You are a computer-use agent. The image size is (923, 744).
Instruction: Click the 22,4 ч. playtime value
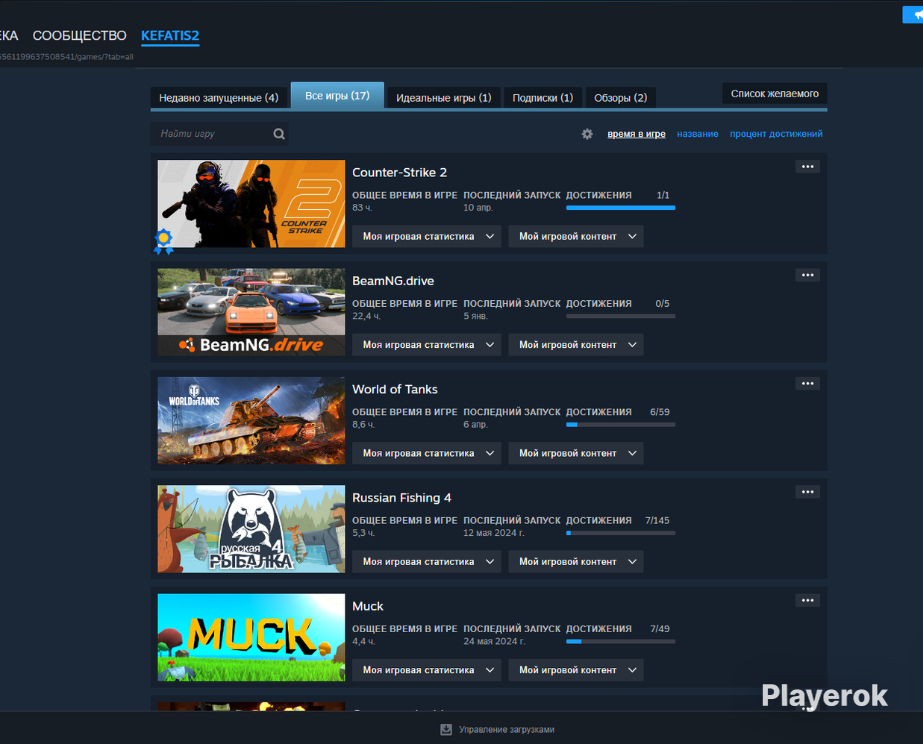click(x=366, y=316)
